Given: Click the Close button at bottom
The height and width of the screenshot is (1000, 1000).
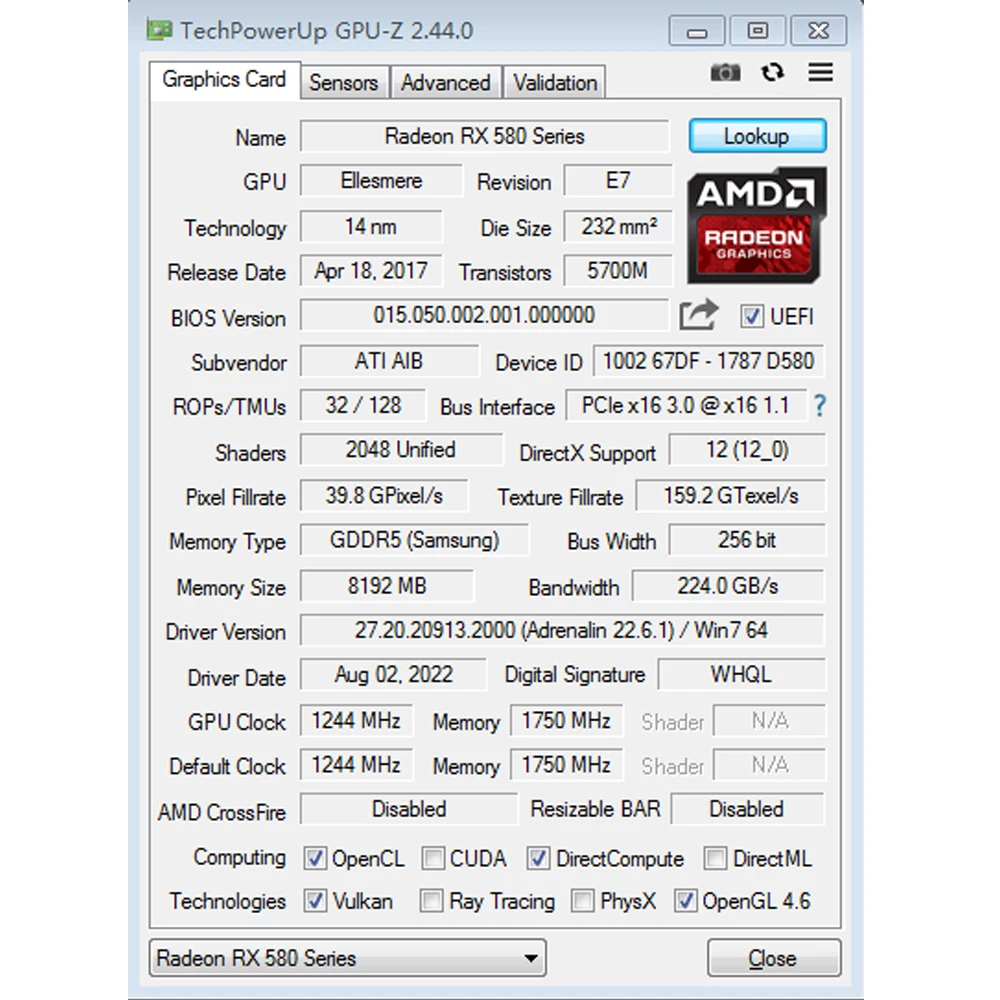Looking at the screenshot, I should click(774, 958).
